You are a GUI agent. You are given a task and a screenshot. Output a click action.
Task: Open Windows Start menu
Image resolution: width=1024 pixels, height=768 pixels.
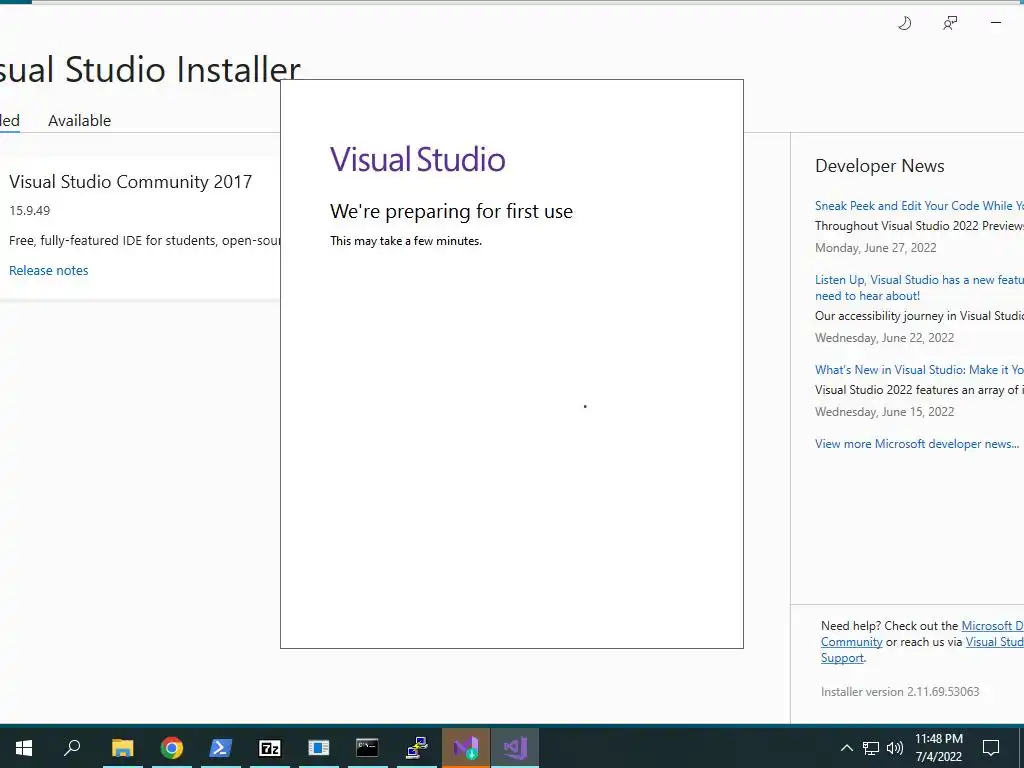click(24, 748)
